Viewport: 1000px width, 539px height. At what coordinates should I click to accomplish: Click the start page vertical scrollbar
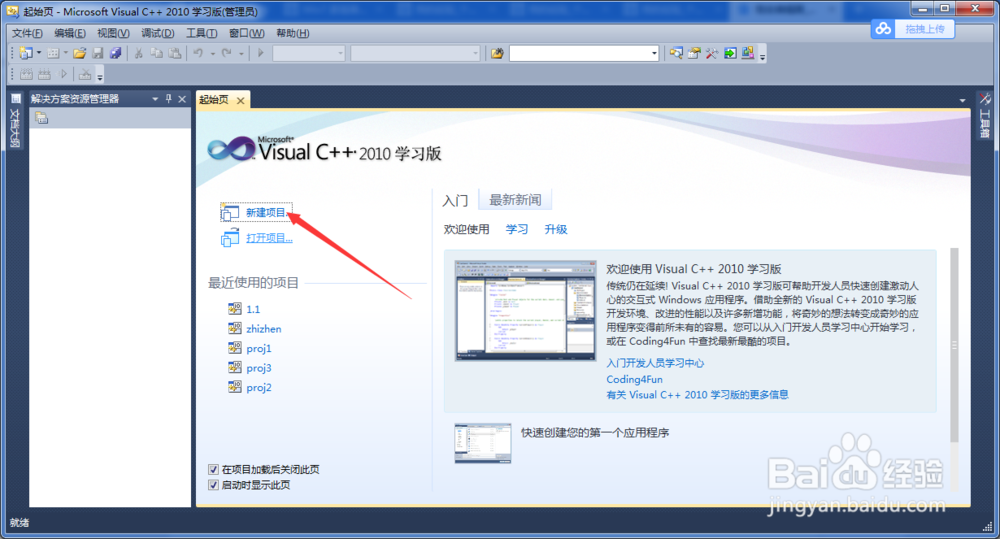click(954, 344)
